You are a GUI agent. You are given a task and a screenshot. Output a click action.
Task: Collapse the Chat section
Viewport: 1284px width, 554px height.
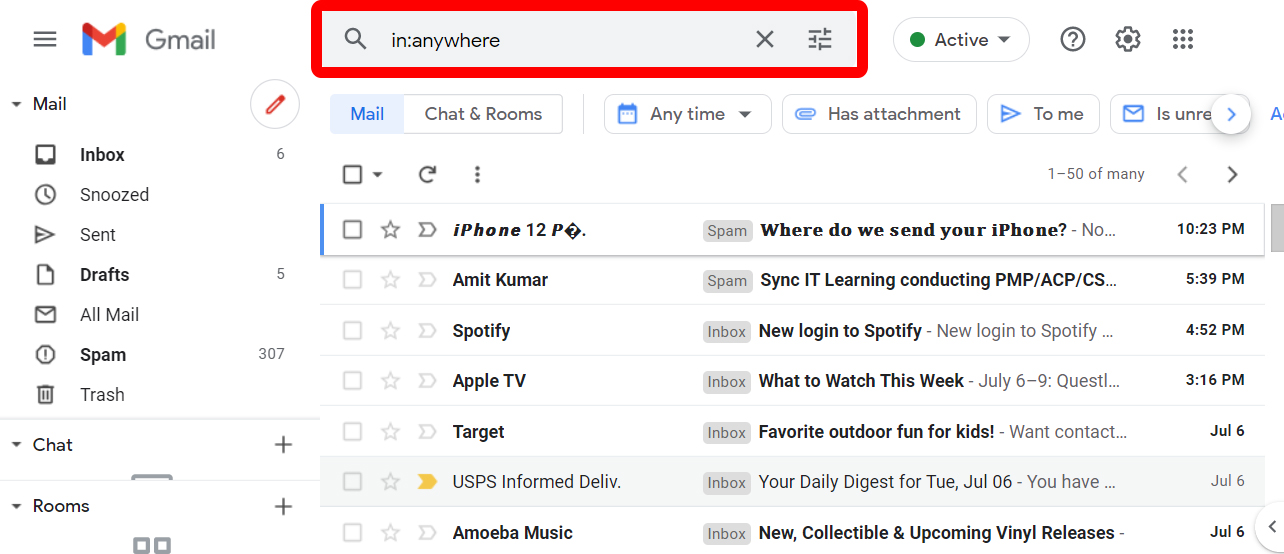click(x=16, y=445)
